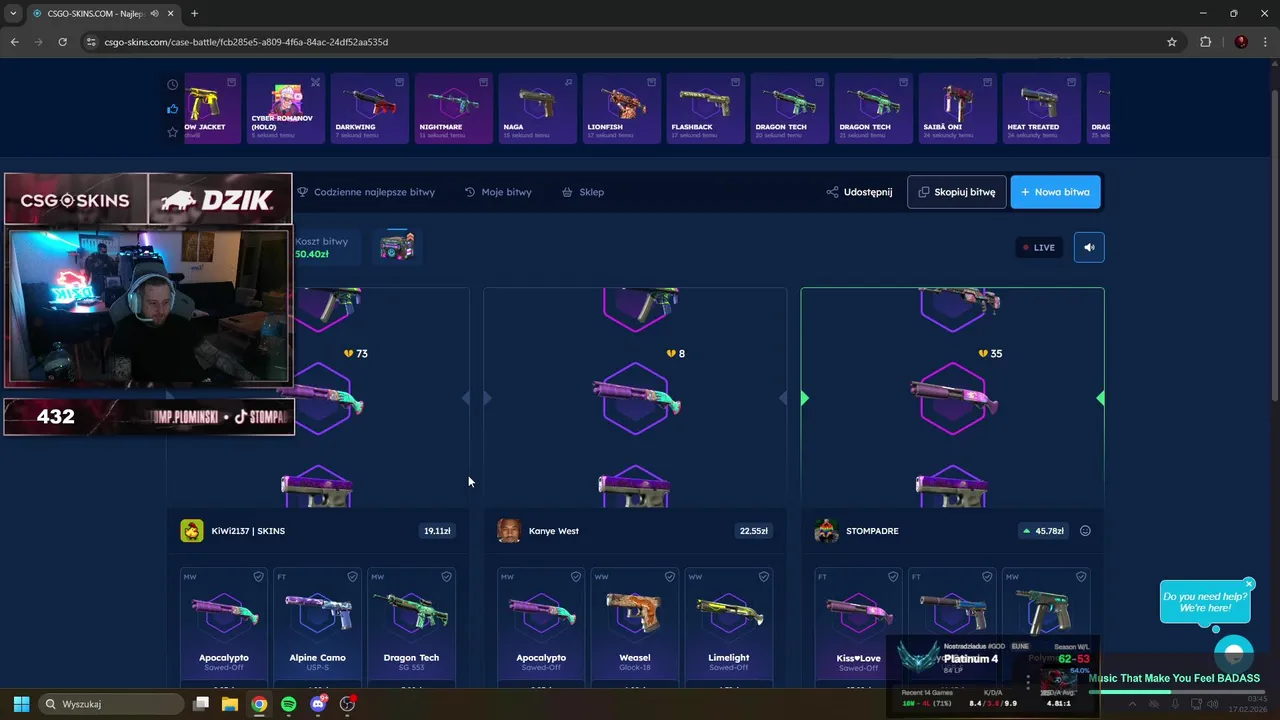Go back to previous page
1280x720 pixels.
14,42
